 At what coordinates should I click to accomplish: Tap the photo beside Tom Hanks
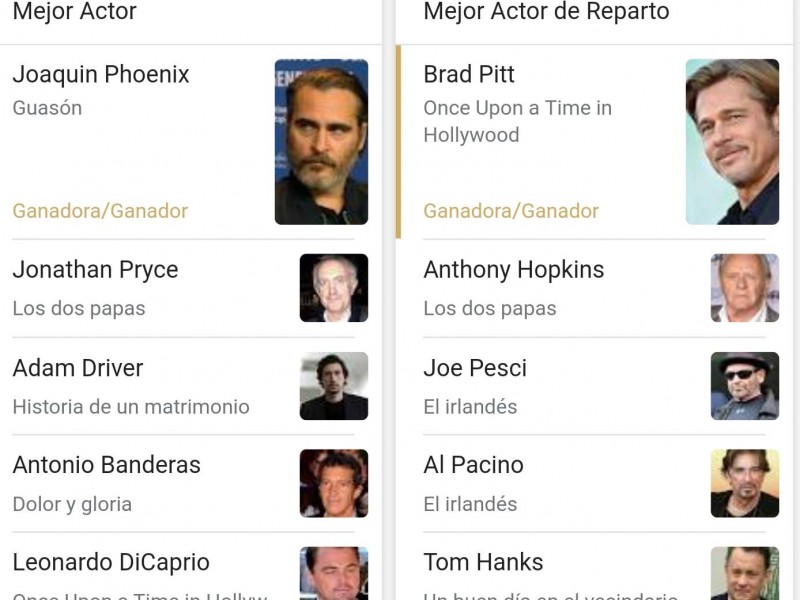click(745, 573)
